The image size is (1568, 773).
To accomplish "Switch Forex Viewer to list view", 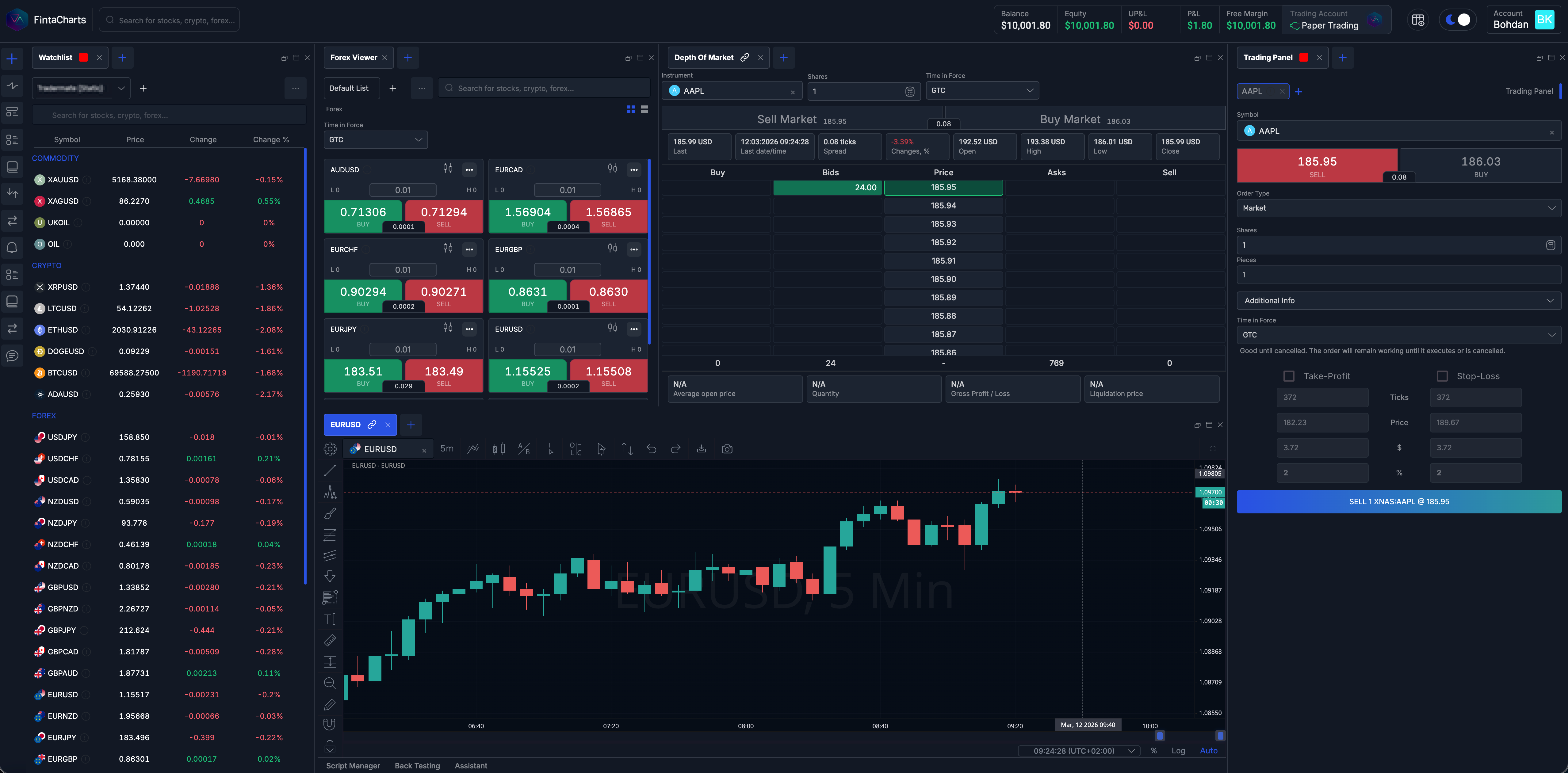I will [x=644, y=109].
